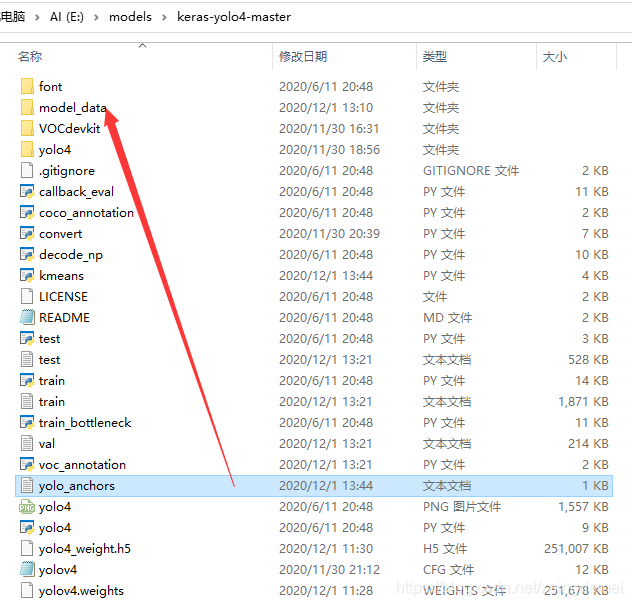Sort by 修改日期 column header
632x606 pixels.
coord(303,56)
